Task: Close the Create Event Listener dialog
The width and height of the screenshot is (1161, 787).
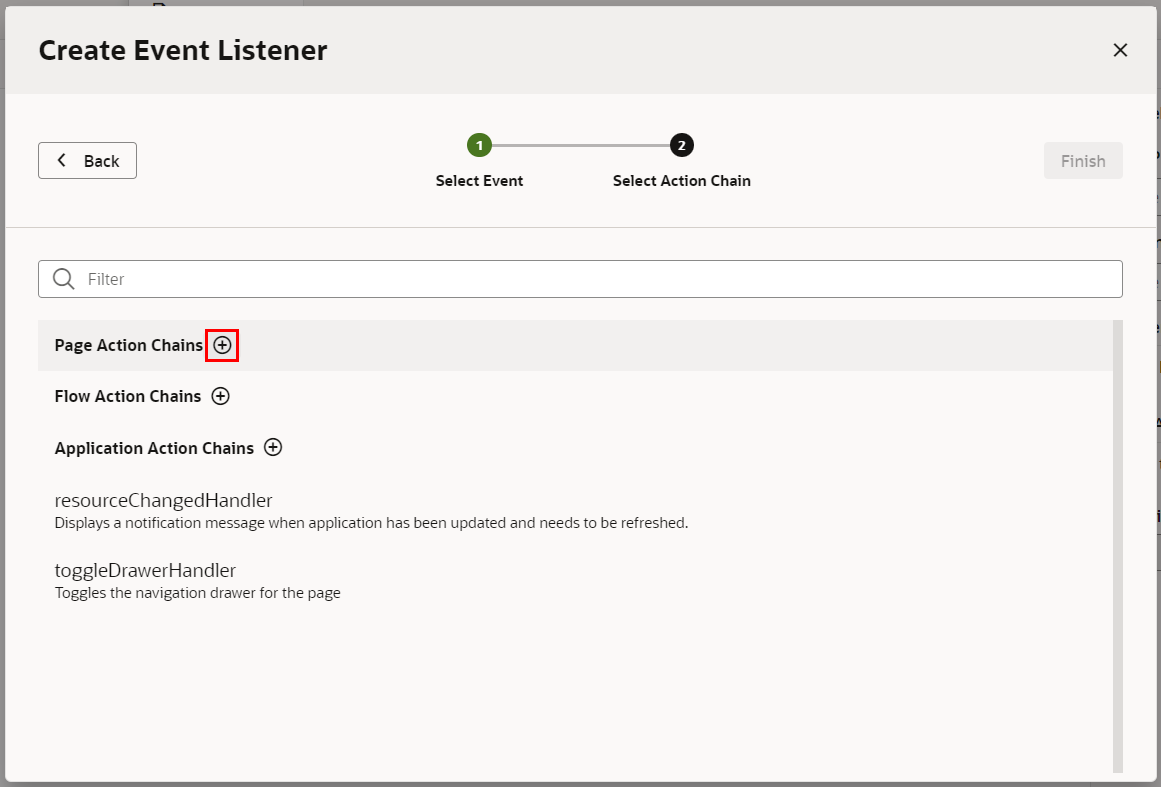Action: 1120,50
